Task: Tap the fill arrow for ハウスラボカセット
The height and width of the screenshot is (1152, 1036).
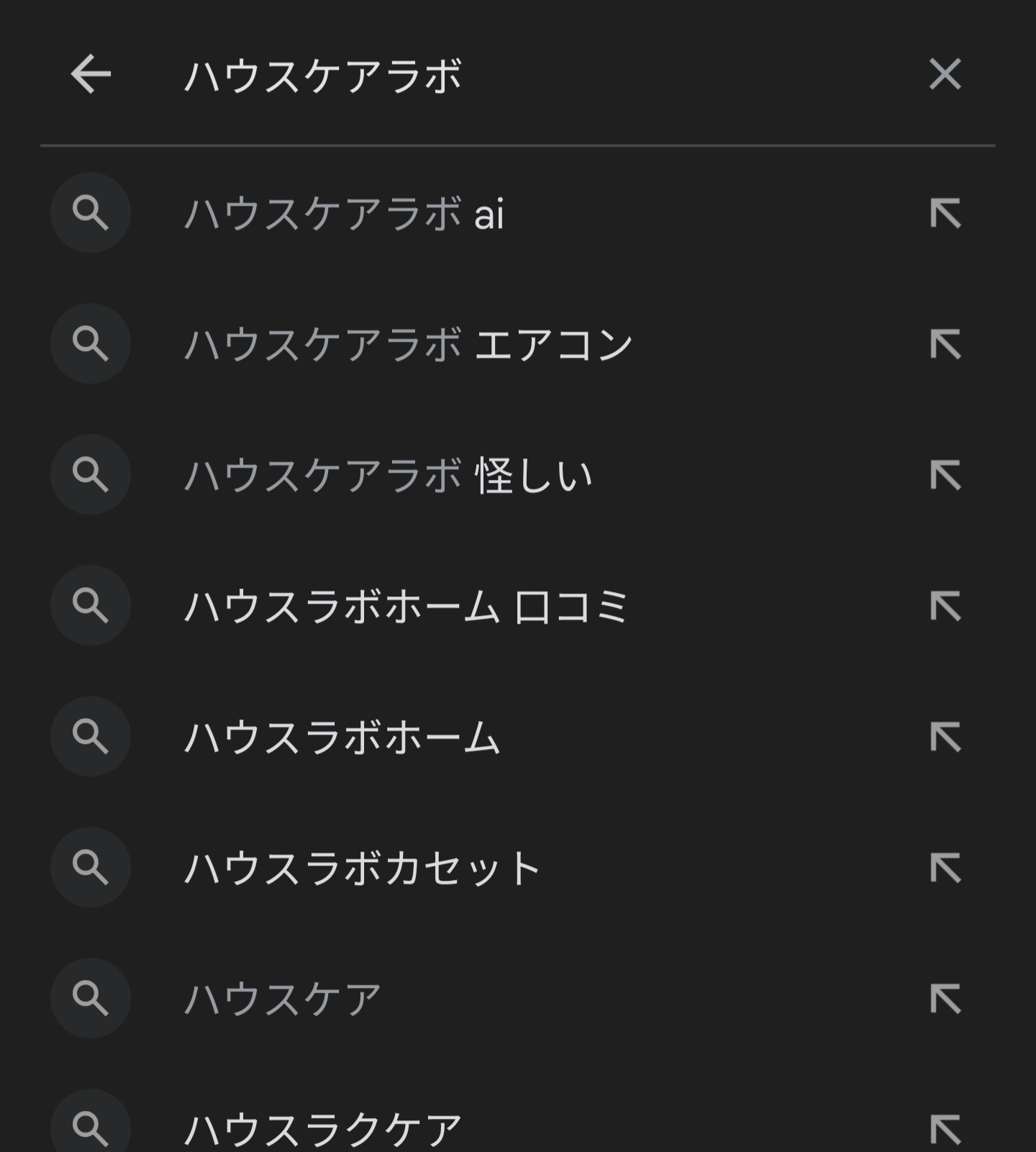Action: [x=945, y=868]
